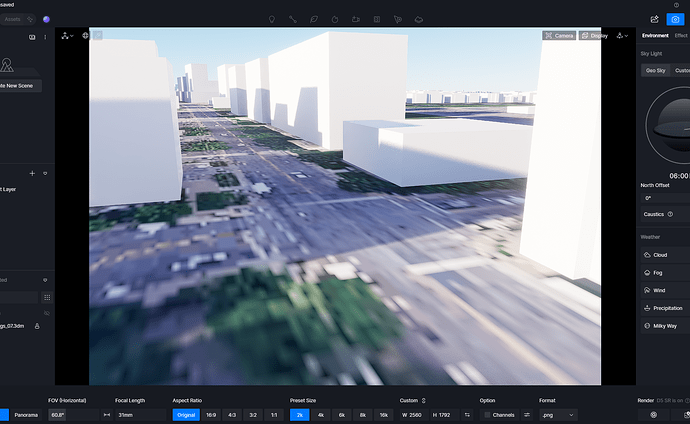The height and width of the screenshot is (424, 690).
Task: Select 16:9 aspect ratio
Action: click(211, 415)
